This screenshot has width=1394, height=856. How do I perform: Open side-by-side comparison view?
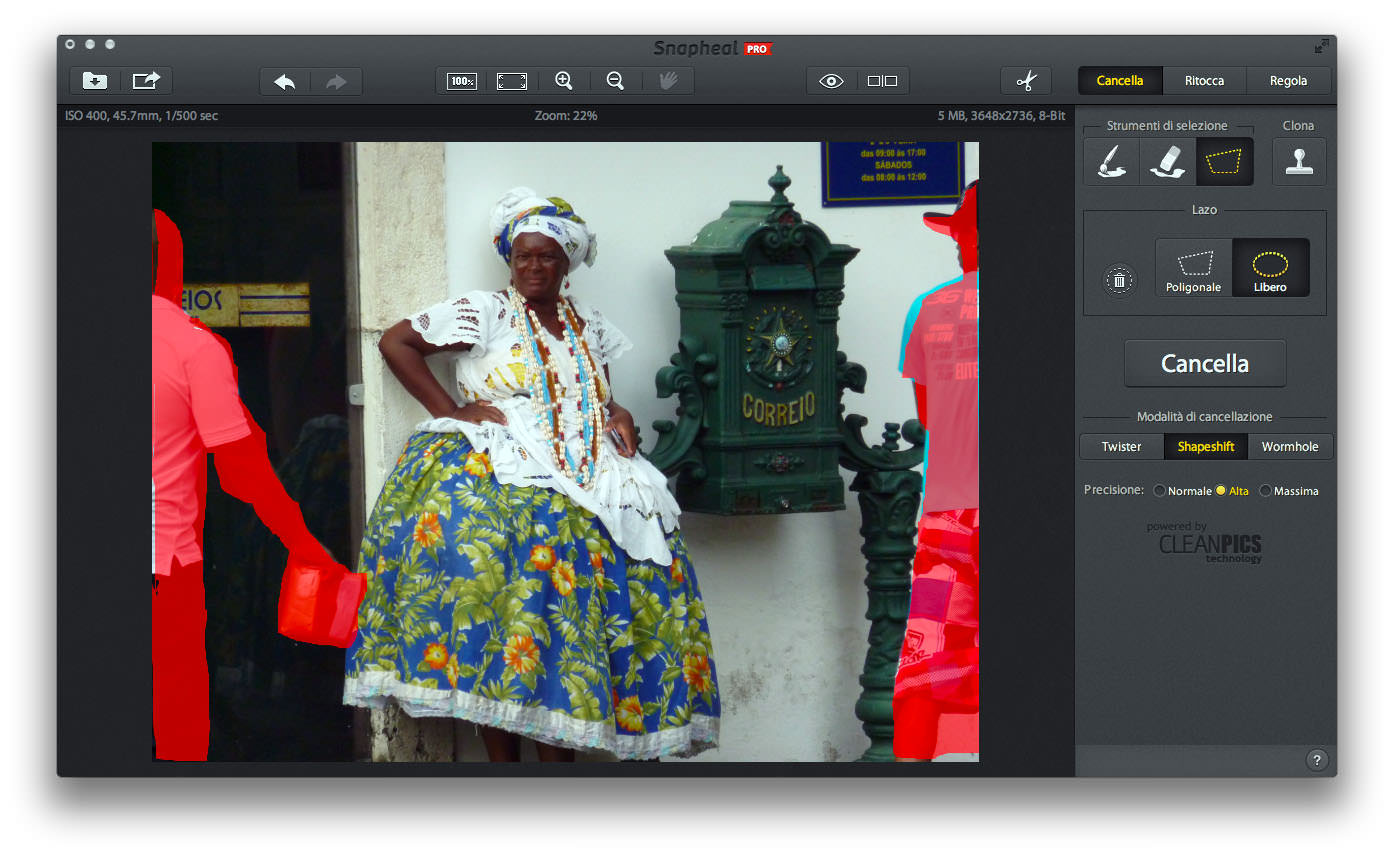click(882, 81)
